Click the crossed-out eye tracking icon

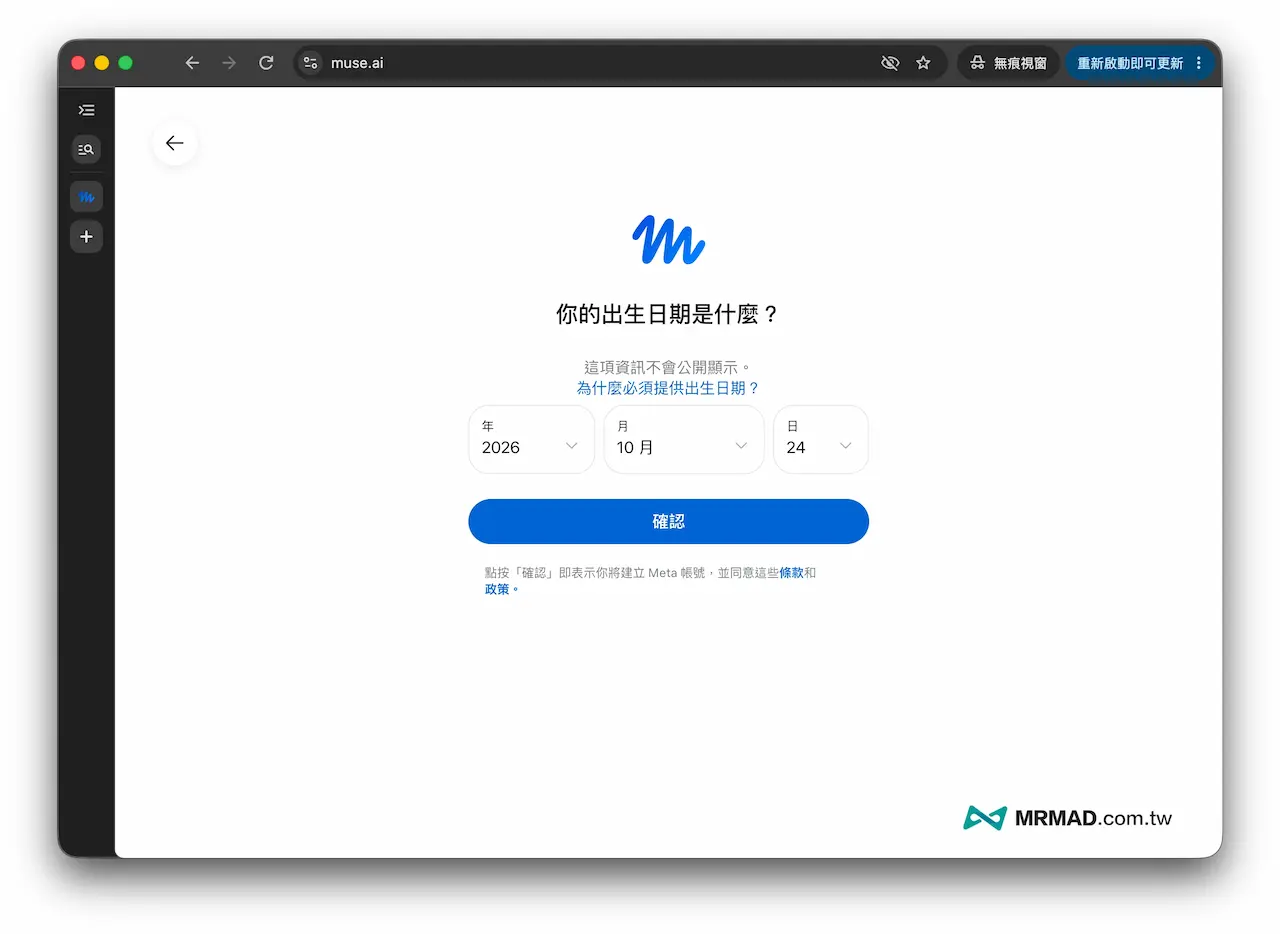coord(890,63)
